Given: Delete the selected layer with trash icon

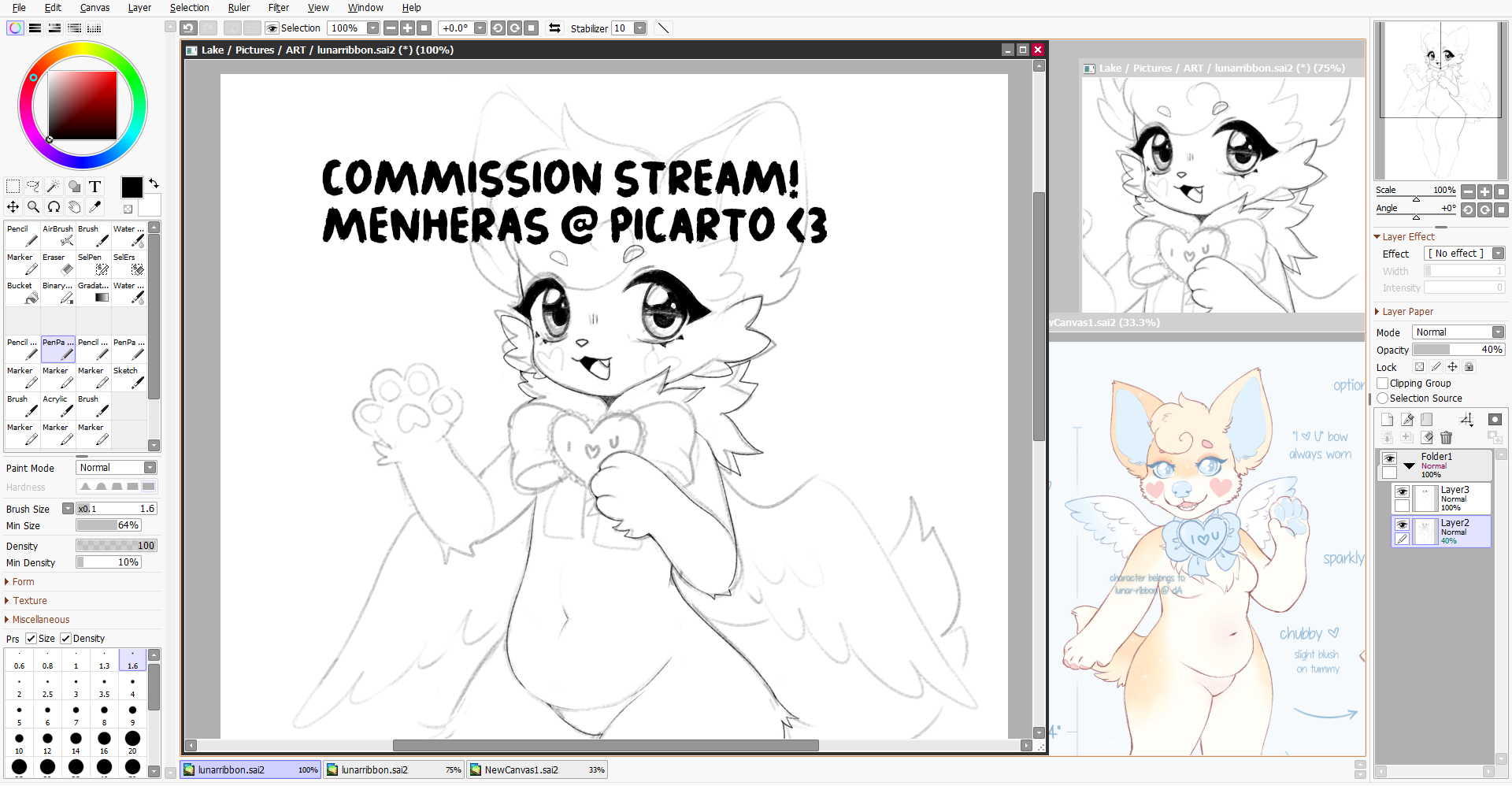Looking at the screenshot, I should point(1446,438).
